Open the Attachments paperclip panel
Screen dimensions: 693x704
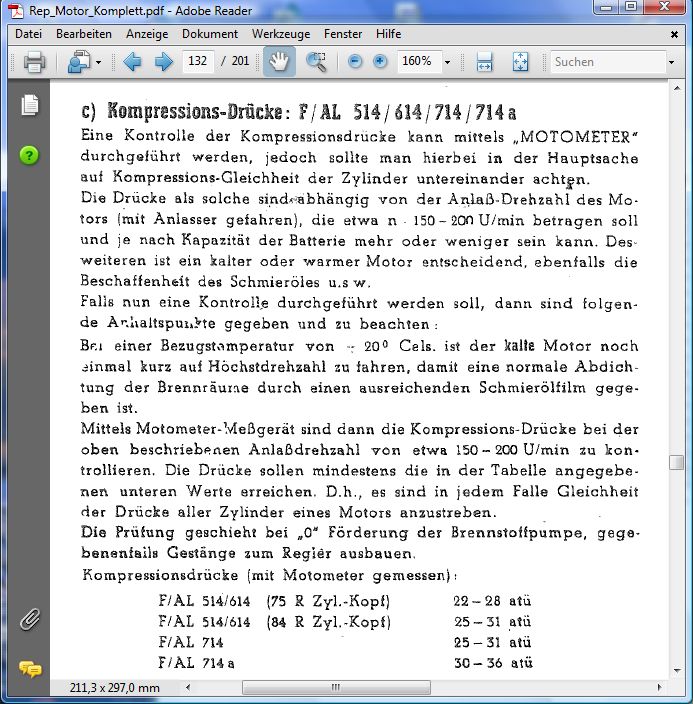[30, 620]
